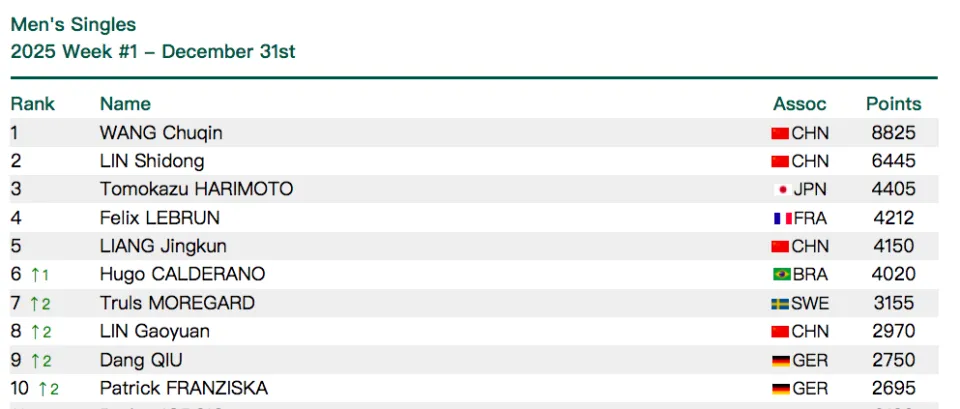Sort by the Points column header

coord(893,104)
